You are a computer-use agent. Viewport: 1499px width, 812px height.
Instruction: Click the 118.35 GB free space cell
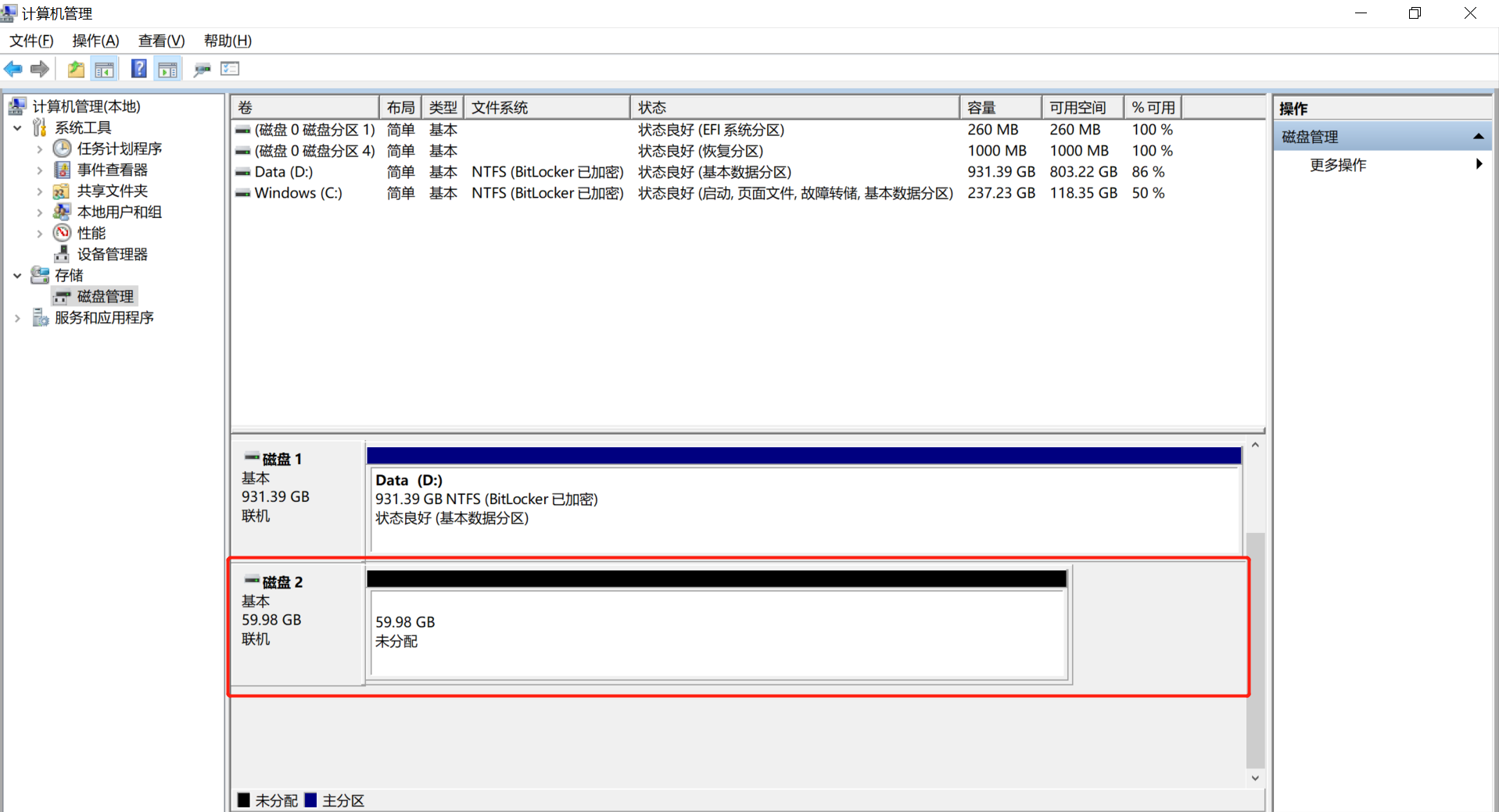pyautogui.click(x=1083, y=193)
